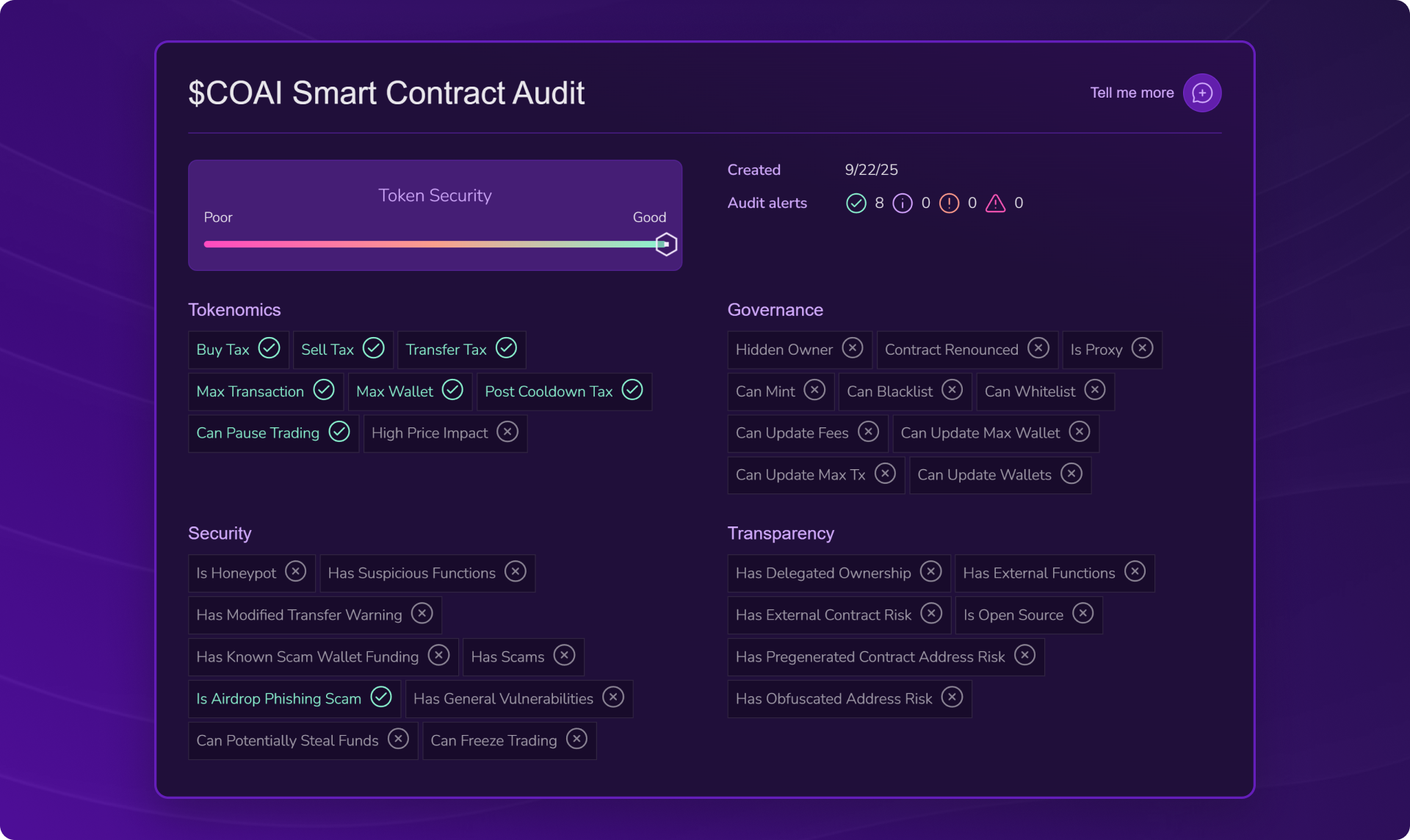Click the Tell me more chat icon

click(x=1201, y=93)
